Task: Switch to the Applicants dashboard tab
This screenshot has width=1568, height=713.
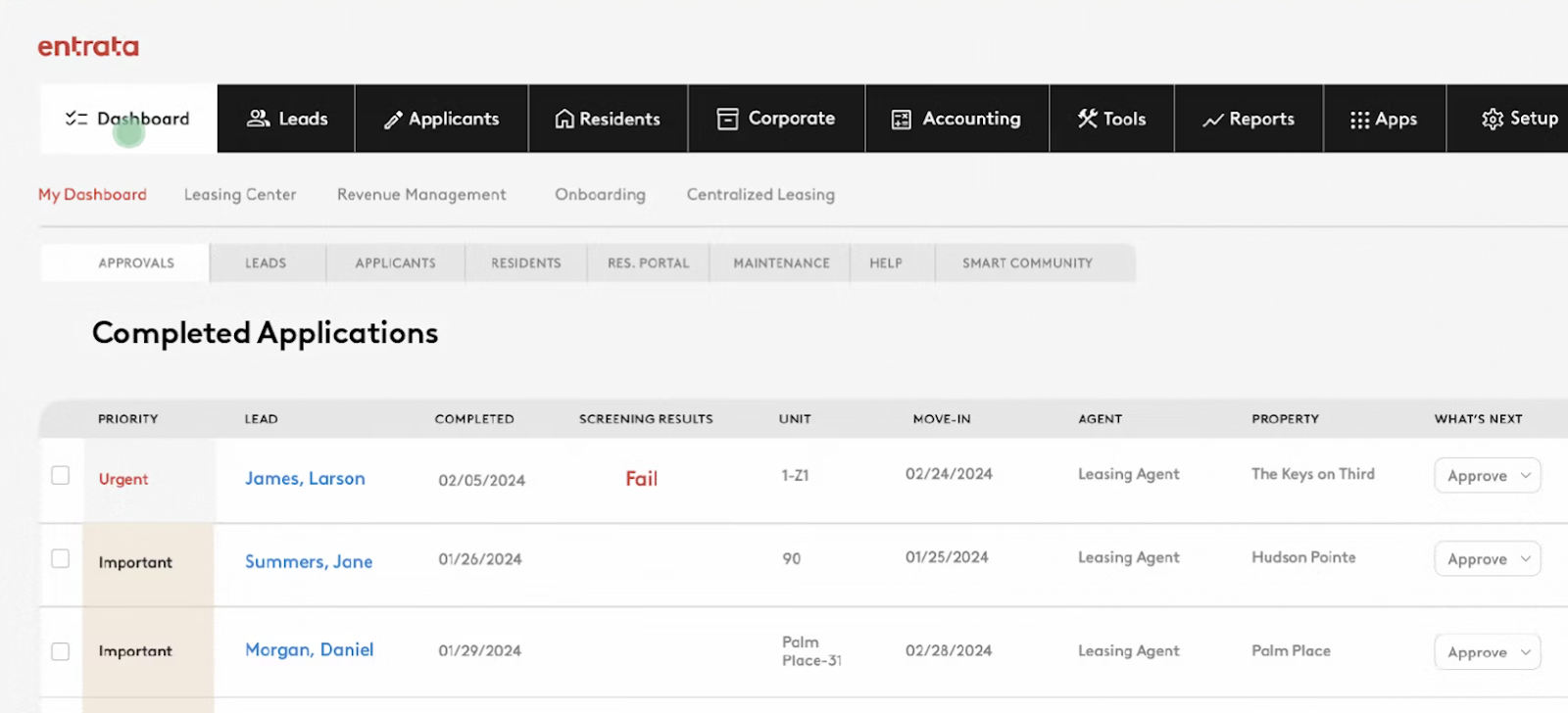Action: [396, 262]
